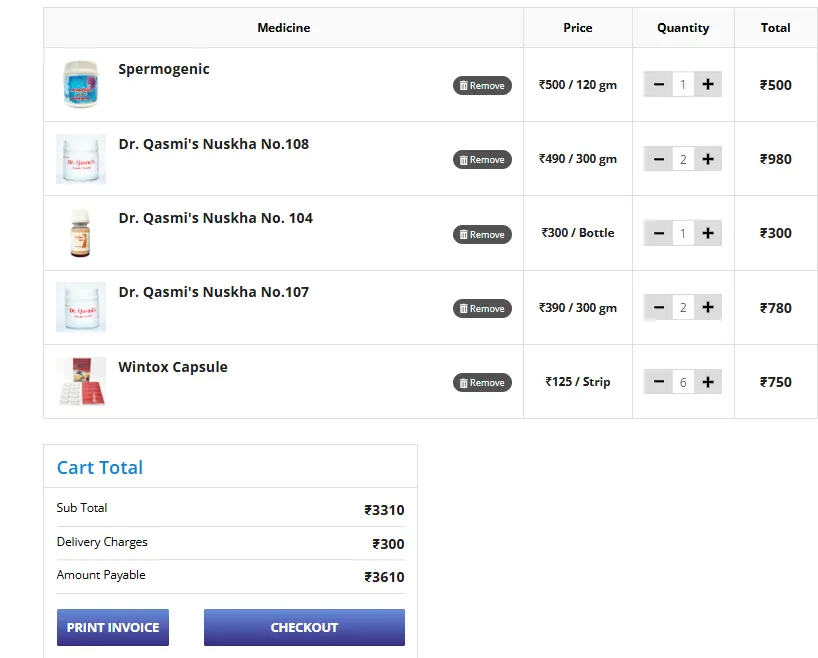Decrease Wintox Capsule strip quantity
This screenshot has width=818, height=658.
click(658, 382)
